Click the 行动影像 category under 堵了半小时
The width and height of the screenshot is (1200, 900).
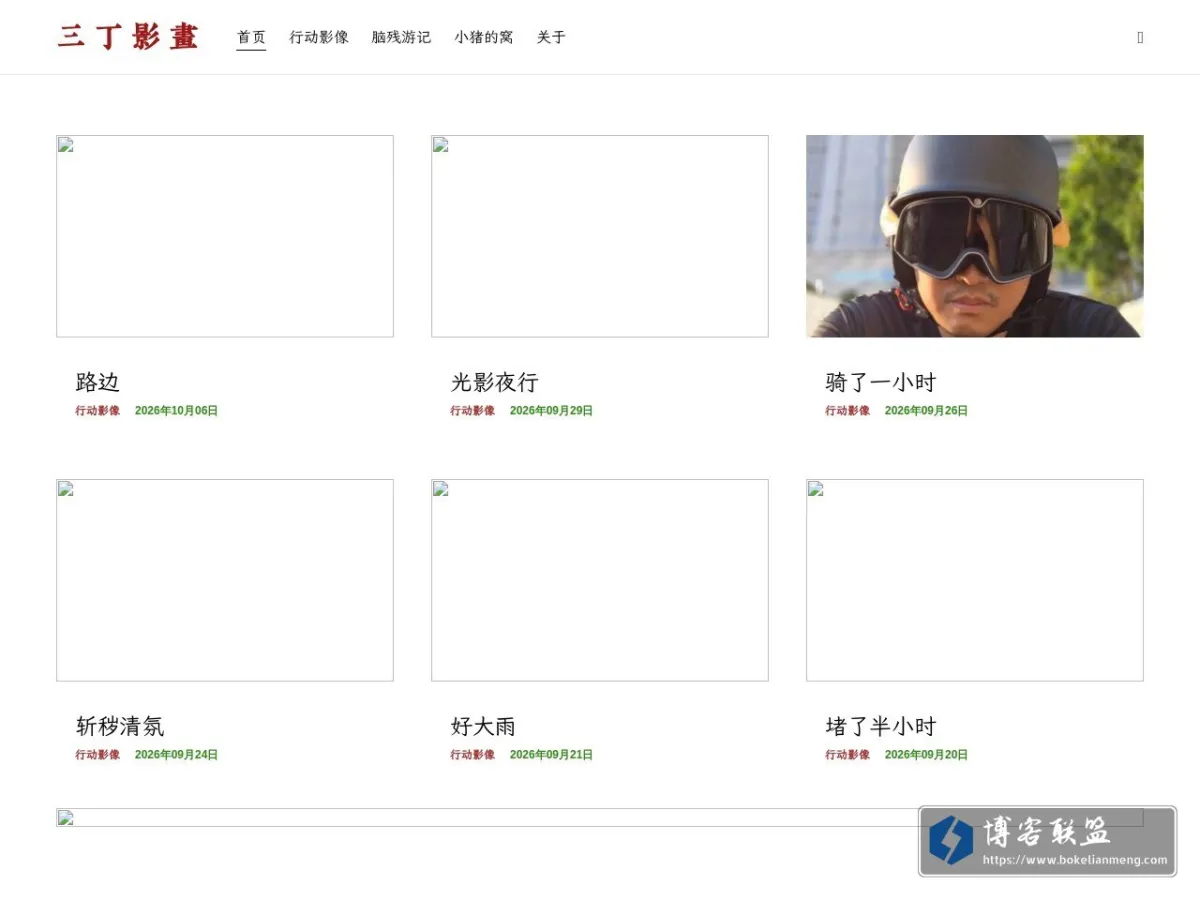click(x=848, y=755)
